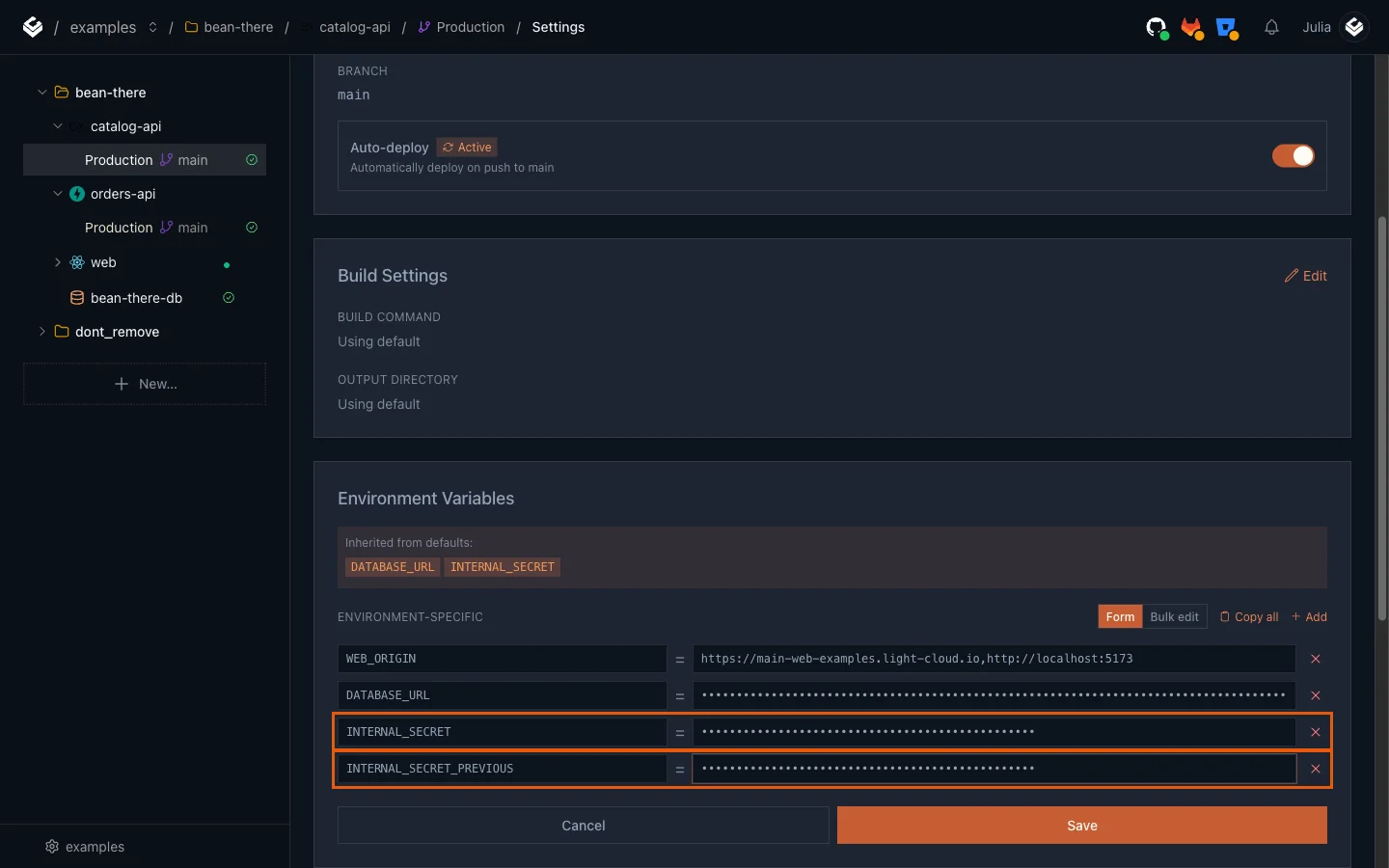Click New... in sidebar
Image resolution: width=1389 pixels, height=868 pixels.
point(145,384)
